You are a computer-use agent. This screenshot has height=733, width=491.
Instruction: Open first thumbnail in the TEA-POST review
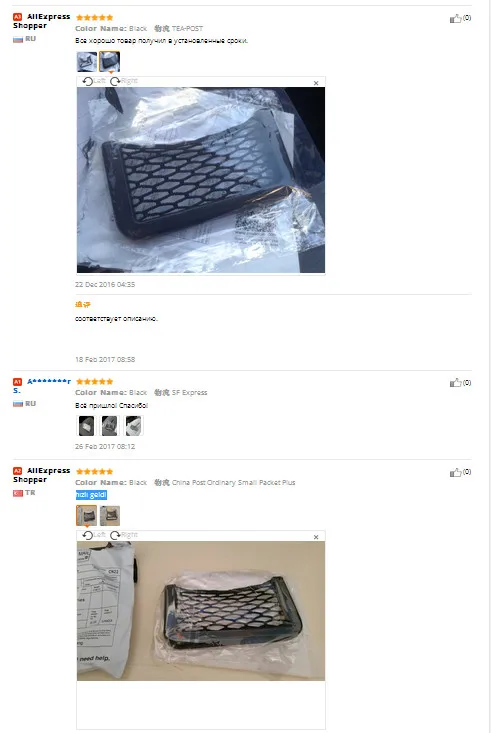click(x=87, y=62)
